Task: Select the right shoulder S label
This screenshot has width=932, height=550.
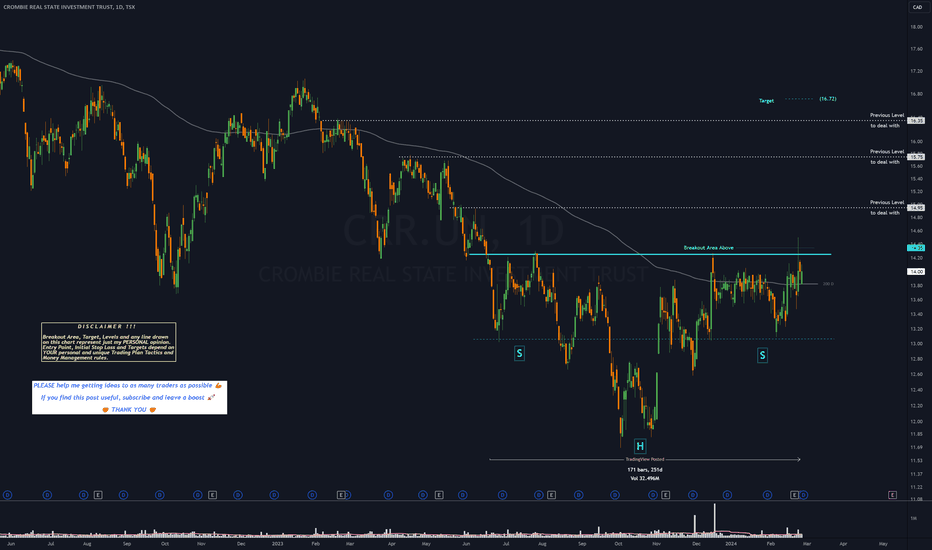Action: click(x=762, y=356)
